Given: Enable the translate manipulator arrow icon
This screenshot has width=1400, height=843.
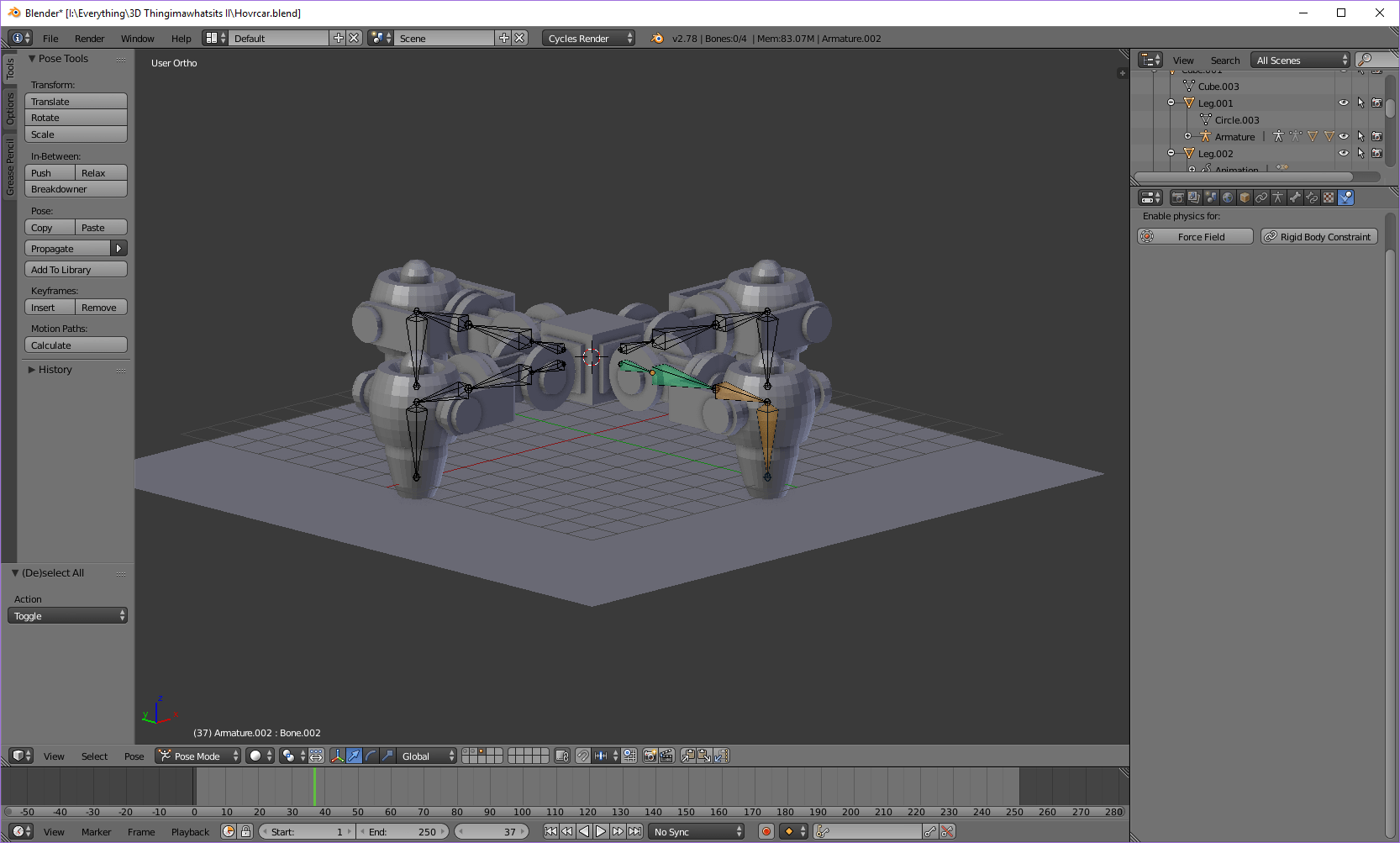Looking at the screenshot, I should (355, 756).
